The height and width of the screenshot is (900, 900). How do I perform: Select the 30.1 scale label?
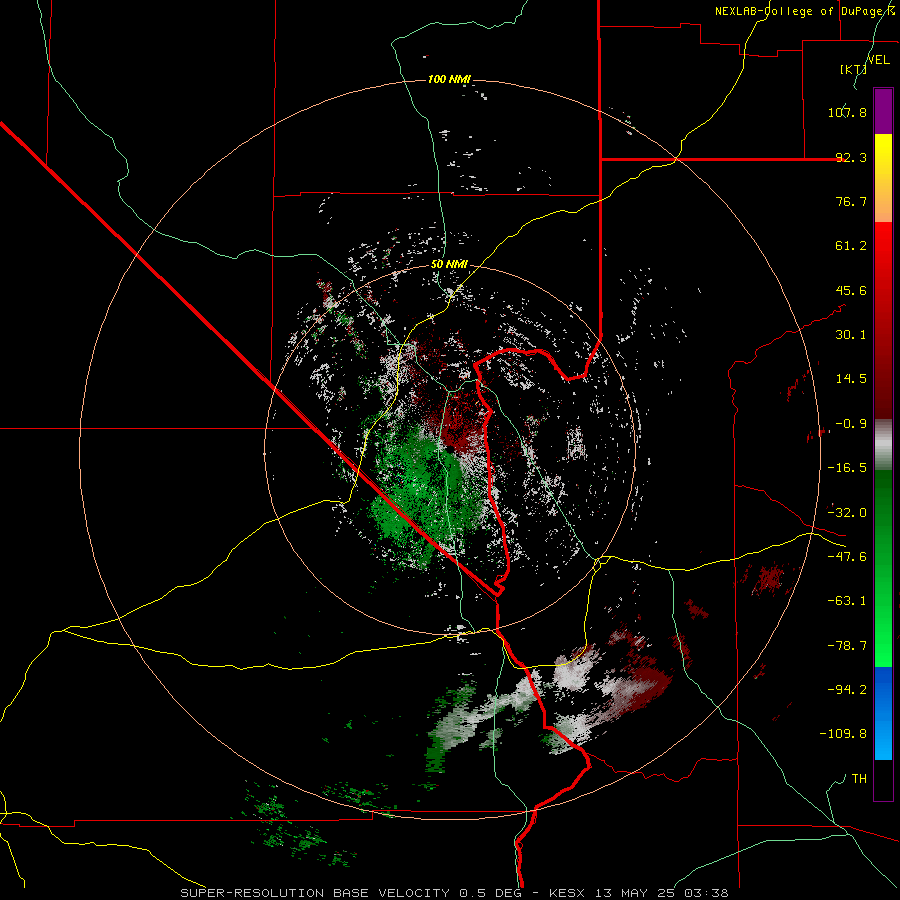click(x=851, y=335)
